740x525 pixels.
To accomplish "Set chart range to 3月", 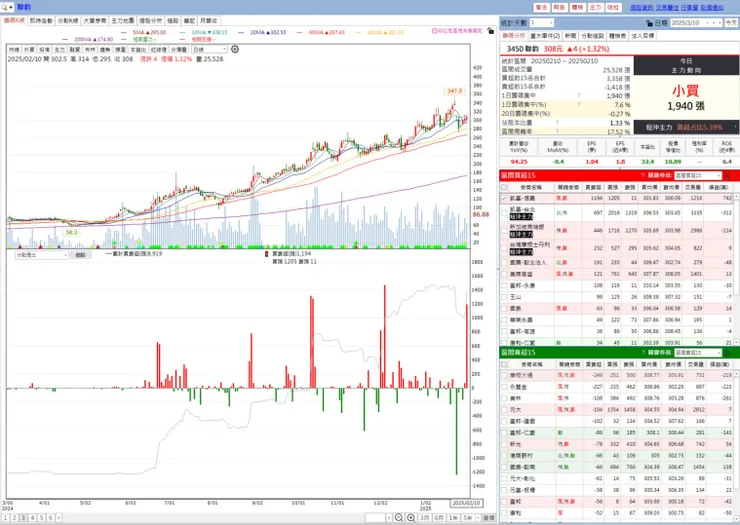I will pos(424,518).
